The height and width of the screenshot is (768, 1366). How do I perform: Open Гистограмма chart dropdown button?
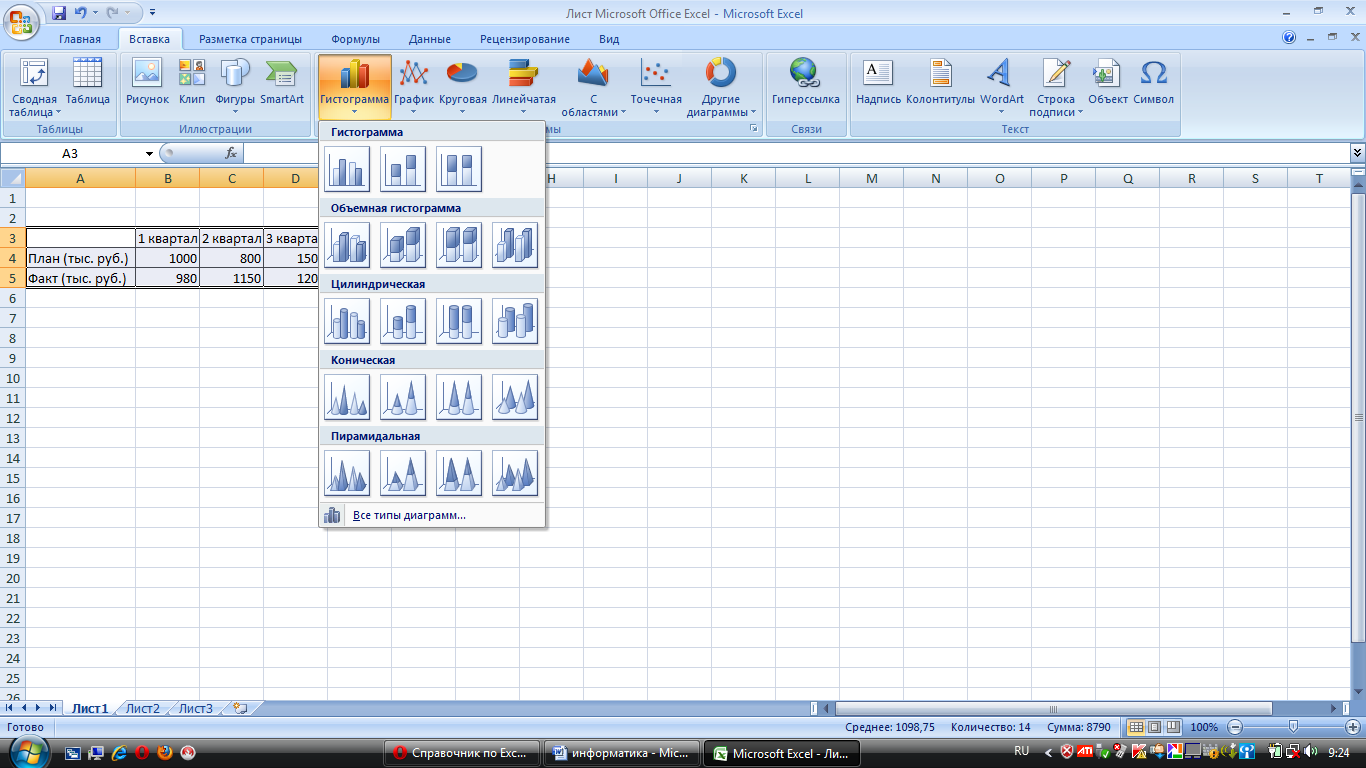pos(355,88)
